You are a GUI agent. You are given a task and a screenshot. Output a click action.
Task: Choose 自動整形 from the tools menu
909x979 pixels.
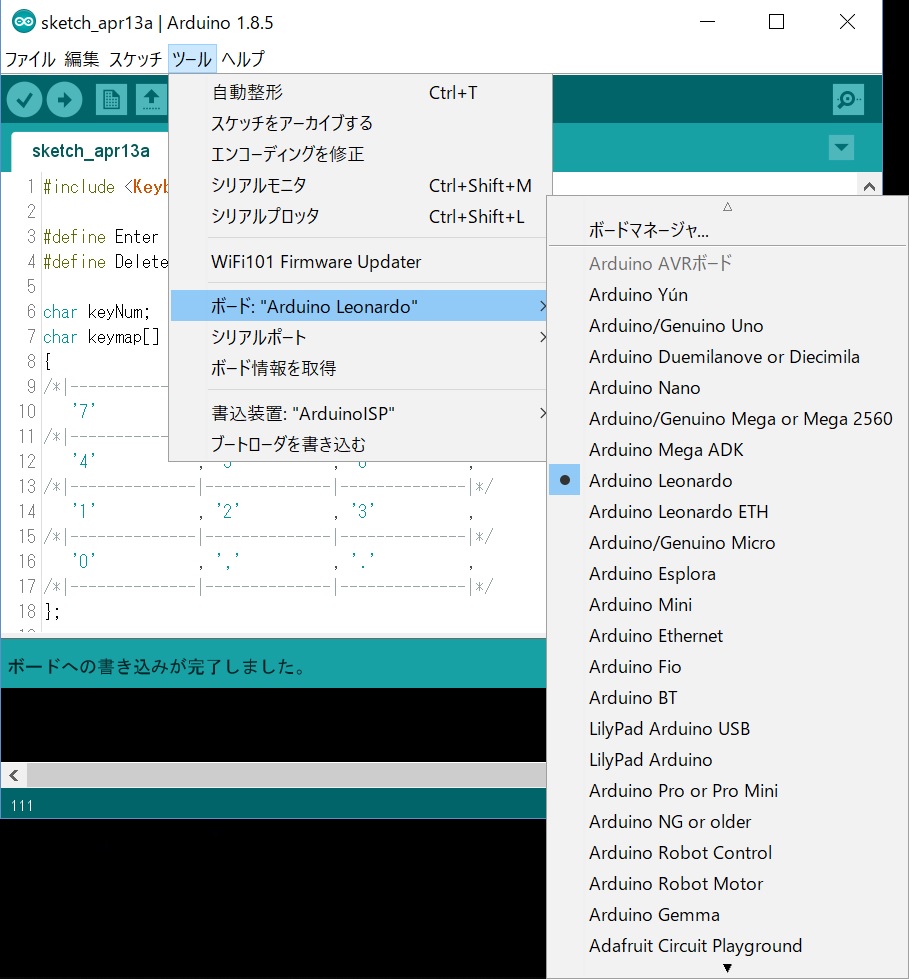pos(358,92)
